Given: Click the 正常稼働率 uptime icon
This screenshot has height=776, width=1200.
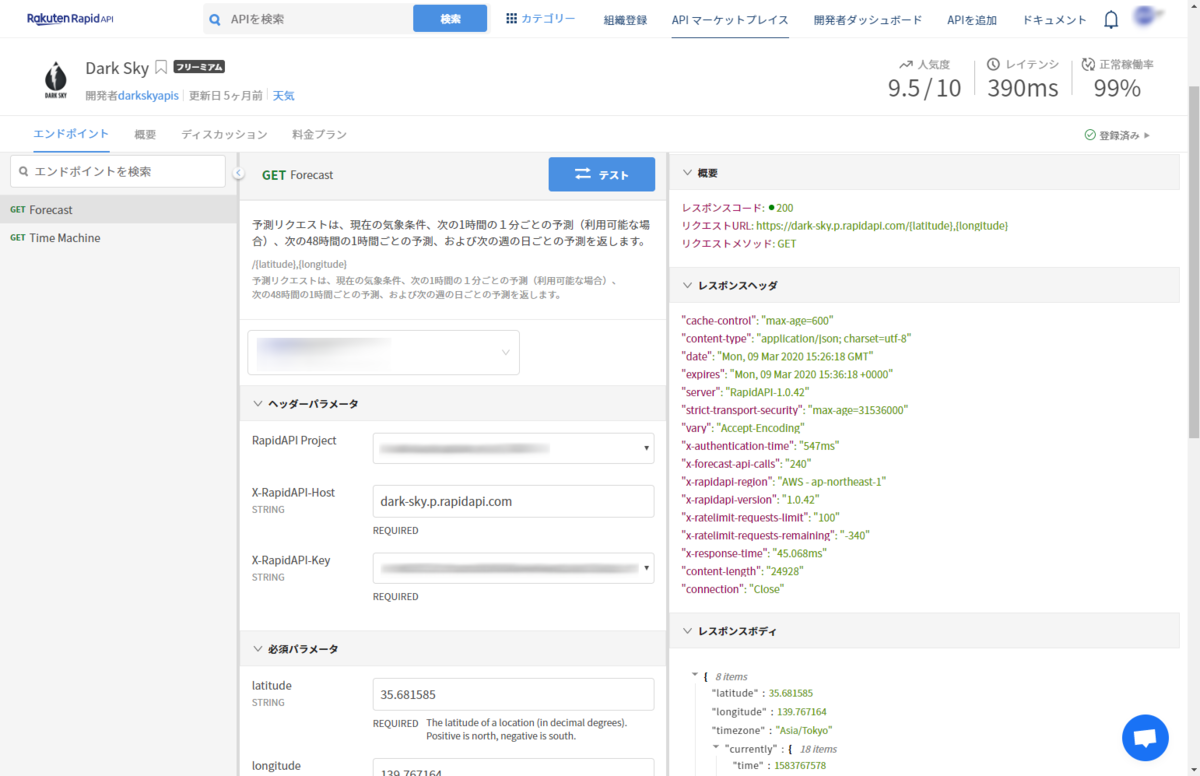Looking at the screenshot, I should (1088, 64).
